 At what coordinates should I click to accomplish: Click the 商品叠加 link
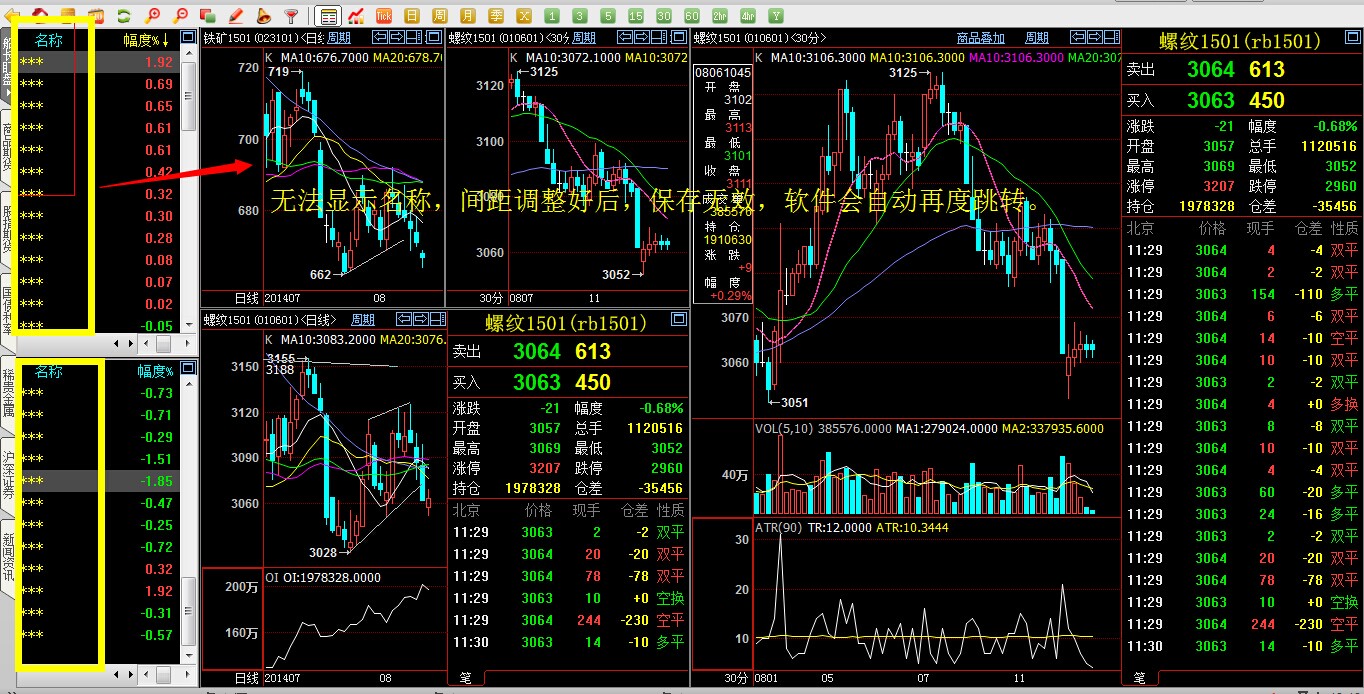coord(980,38)
